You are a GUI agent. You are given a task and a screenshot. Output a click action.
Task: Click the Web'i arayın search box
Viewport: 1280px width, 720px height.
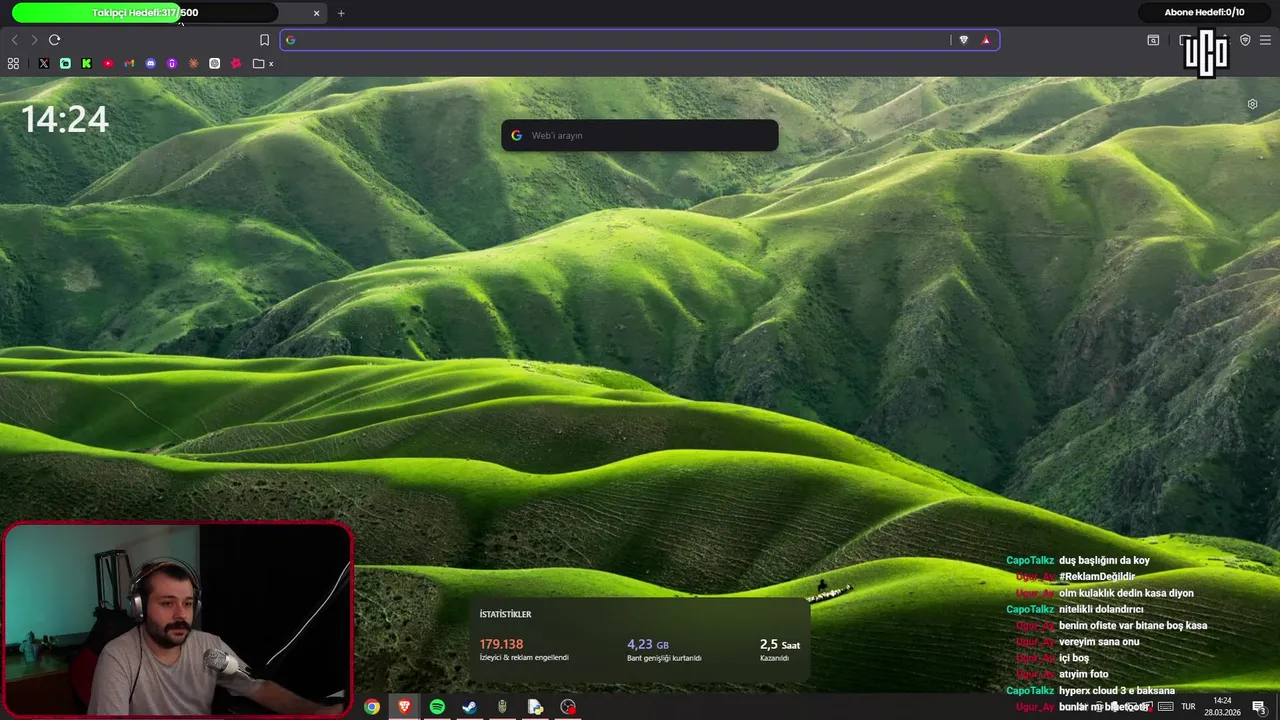[640, 135]
